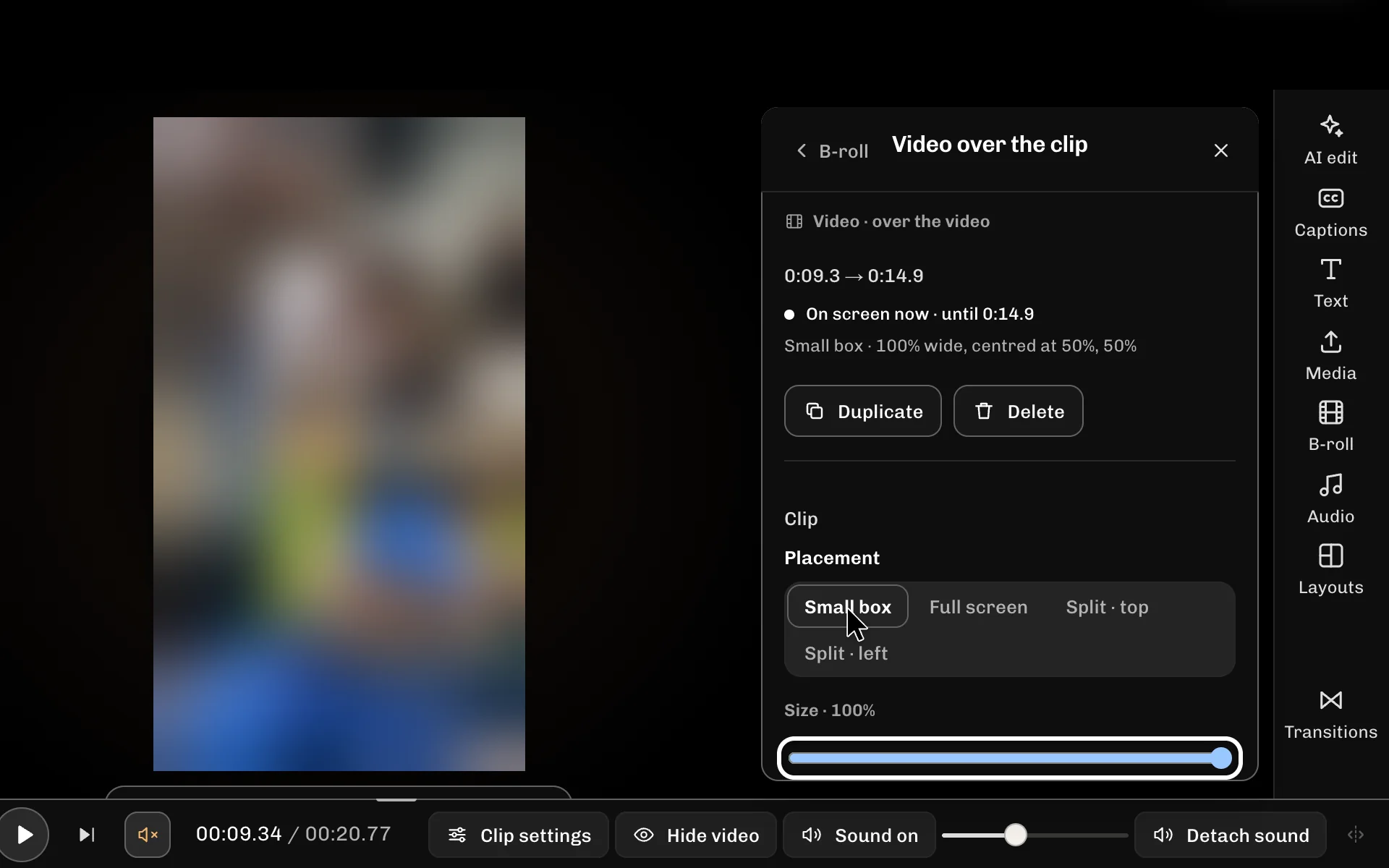This screenshot has height=868, width=1389.
Task: Click the split icon at bottom right
Action: pos(1356,835)
